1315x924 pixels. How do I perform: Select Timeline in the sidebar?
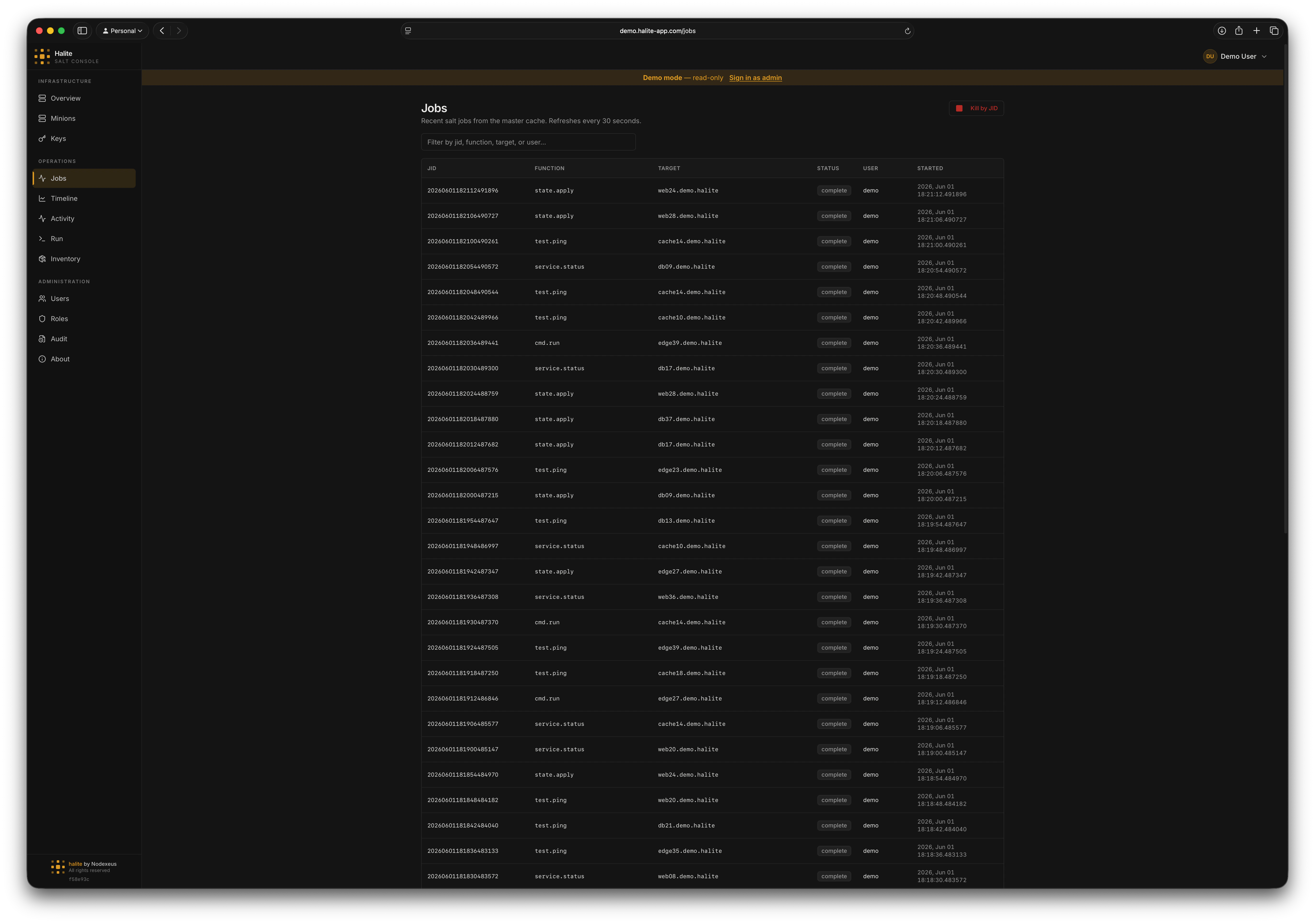(x=84, y=199)
